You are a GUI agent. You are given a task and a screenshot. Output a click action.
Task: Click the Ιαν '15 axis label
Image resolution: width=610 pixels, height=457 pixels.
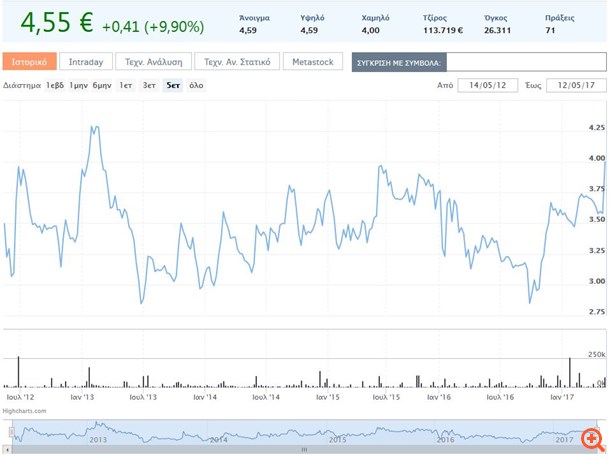click(x=328, y=397)
